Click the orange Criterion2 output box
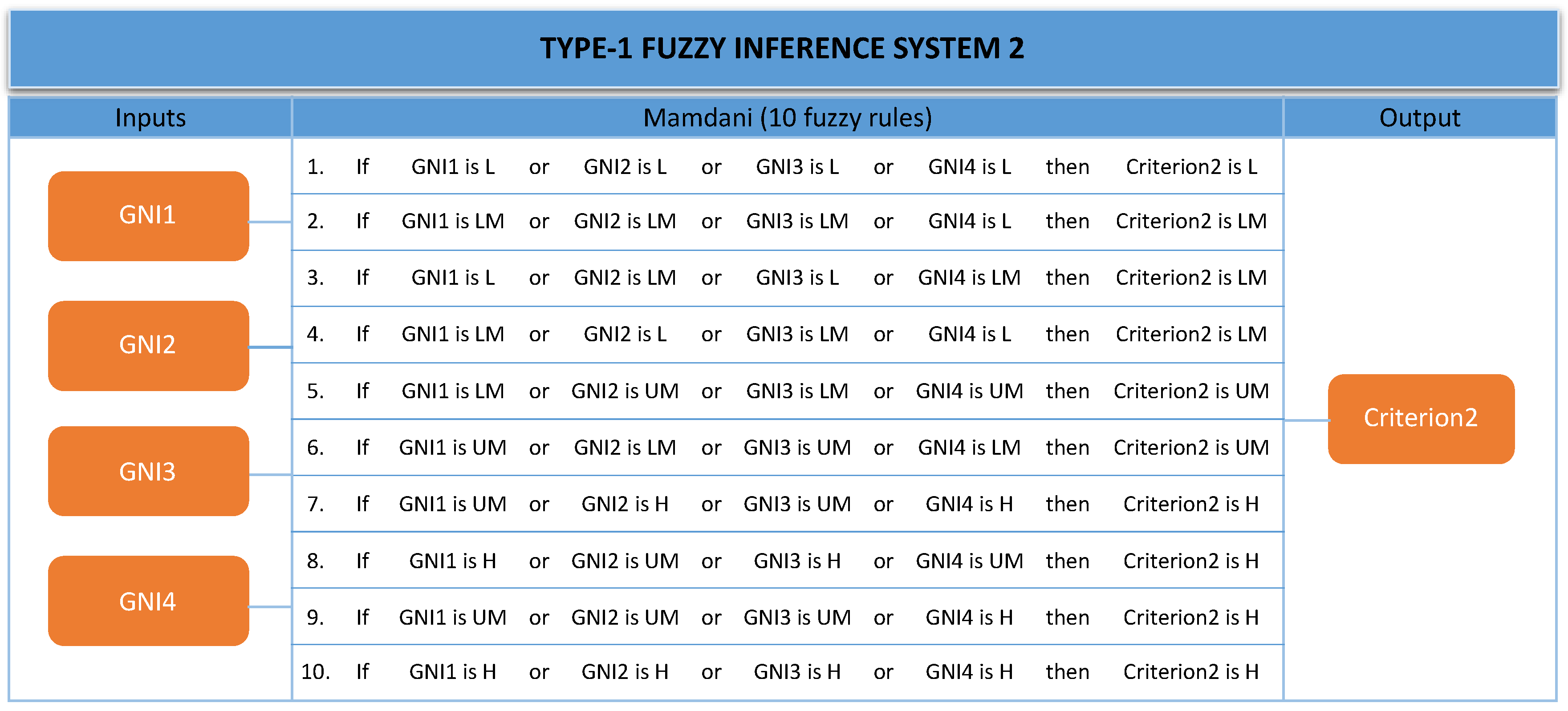Screen dimensions: 1568x711 pyautogui.click(x=1420, y=418)
